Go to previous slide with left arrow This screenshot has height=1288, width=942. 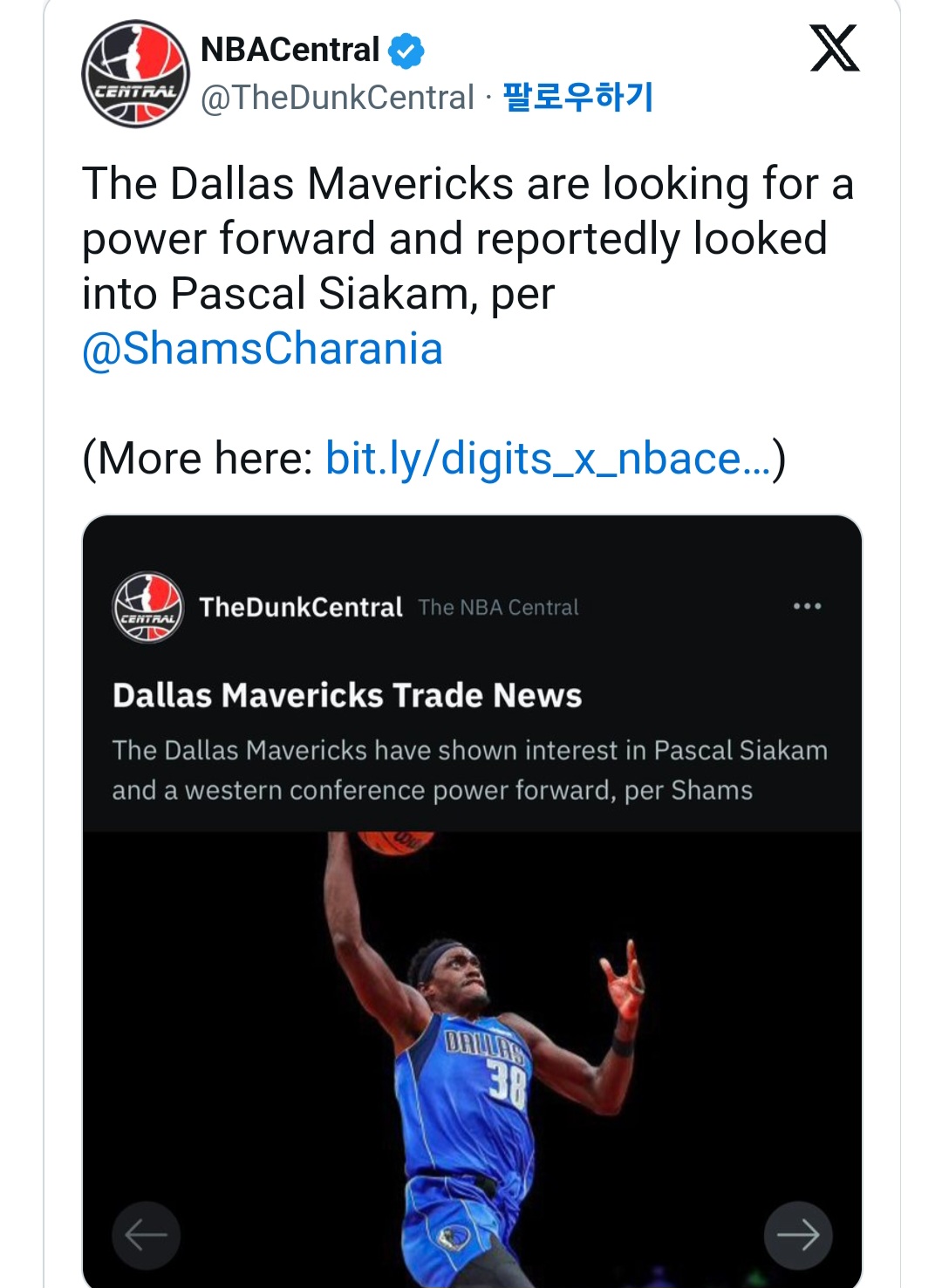coord(147,1235)
